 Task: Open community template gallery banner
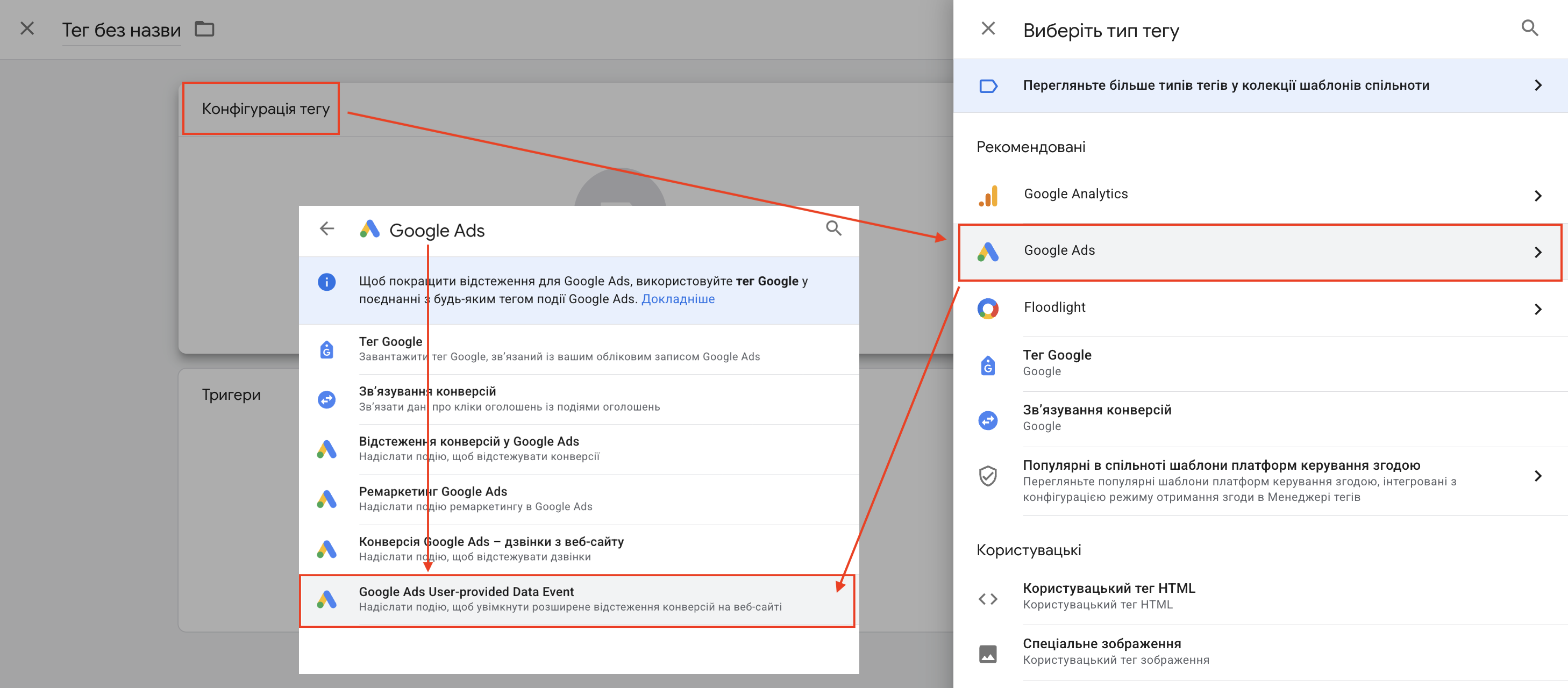click(1260, 86)
